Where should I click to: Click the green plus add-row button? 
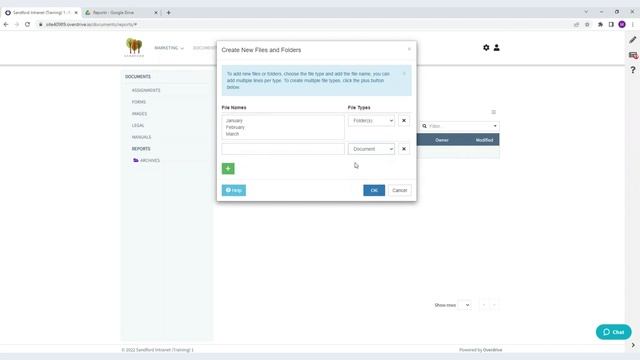(228, 169)
